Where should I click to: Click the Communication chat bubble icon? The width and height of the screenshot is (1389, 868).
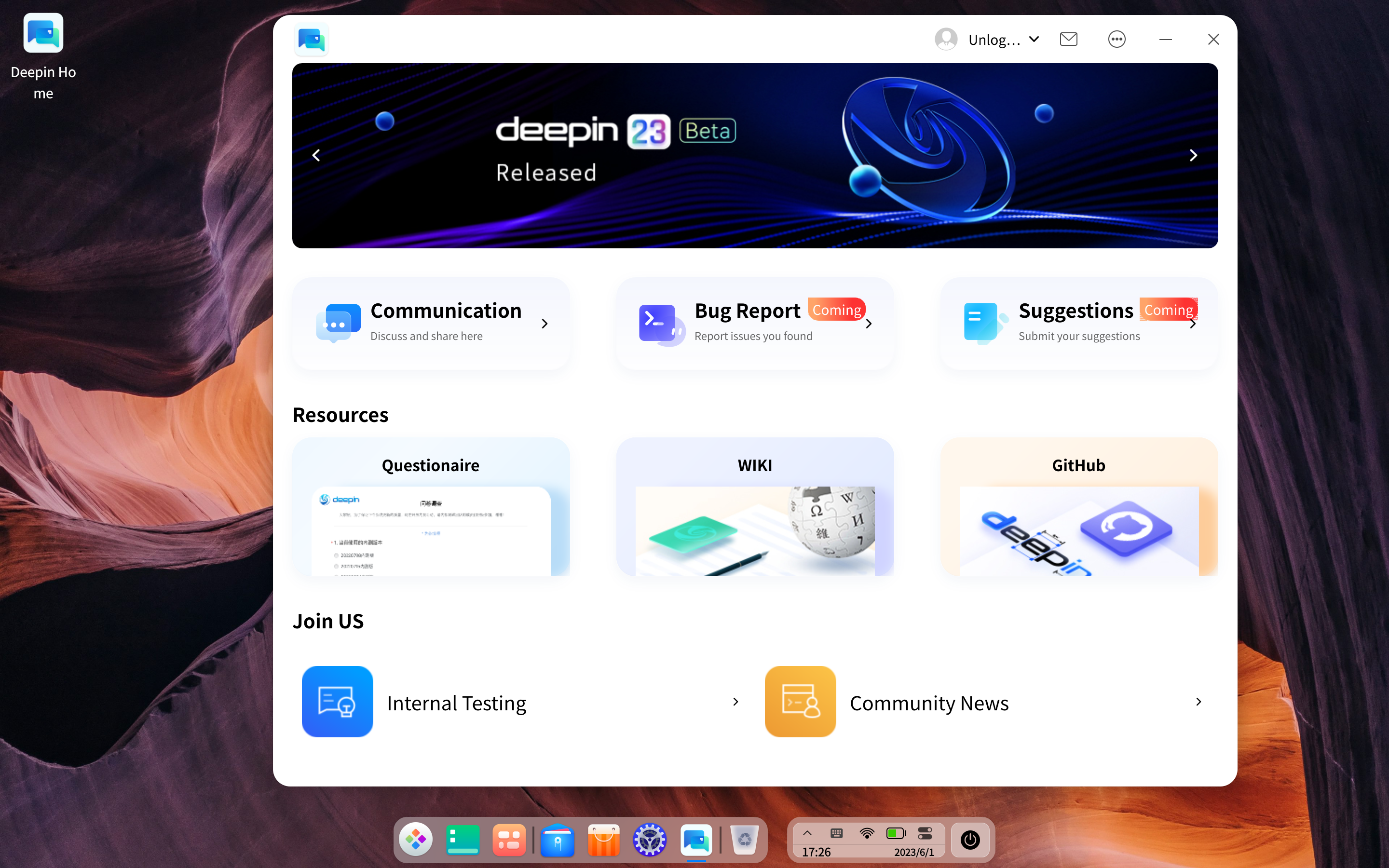(338, 323)
